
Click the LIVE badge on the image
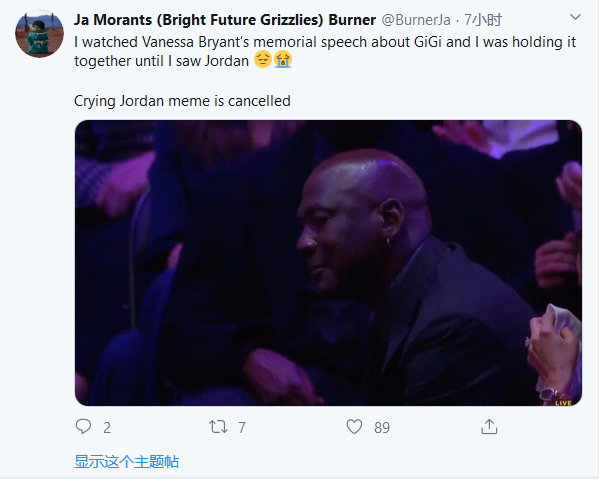click(x=563, y=402)
